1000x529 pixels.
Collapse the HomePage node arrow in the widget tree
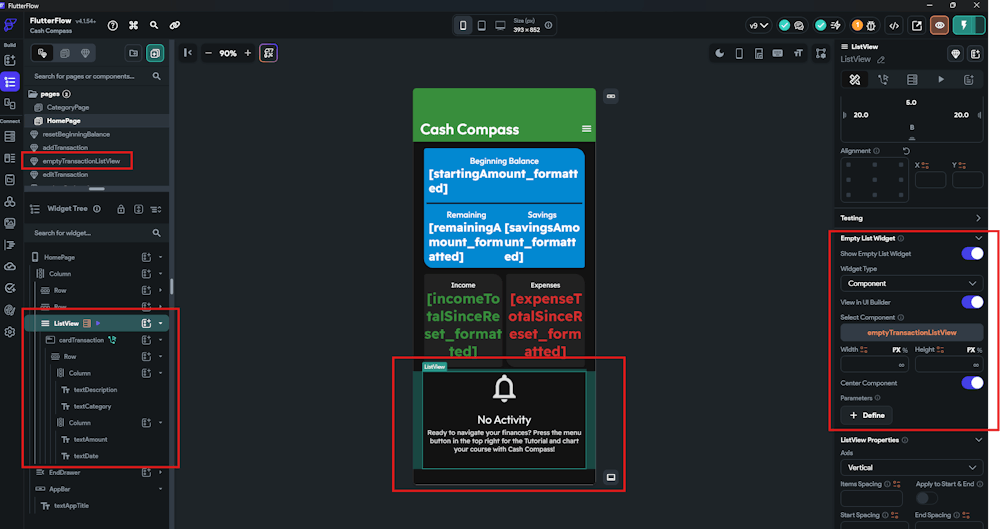point(161,257)
